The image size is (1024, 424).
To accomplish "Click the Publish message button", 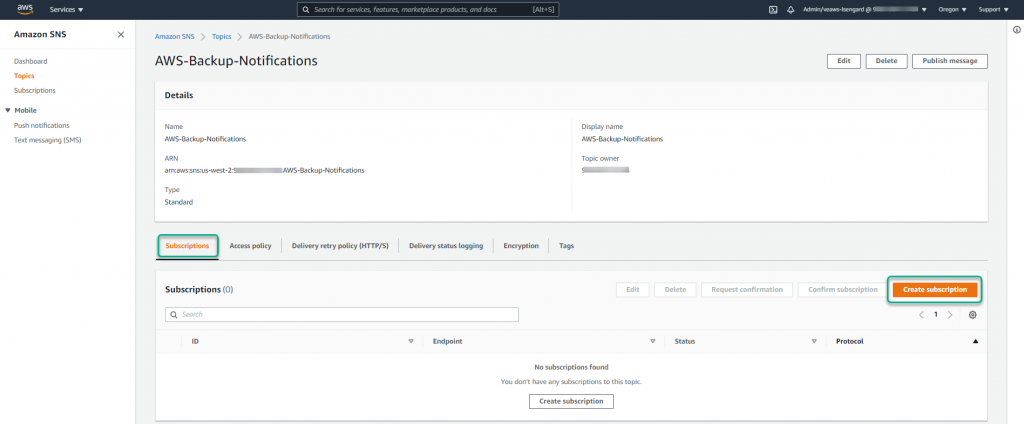I will click(x=950, y=61).
